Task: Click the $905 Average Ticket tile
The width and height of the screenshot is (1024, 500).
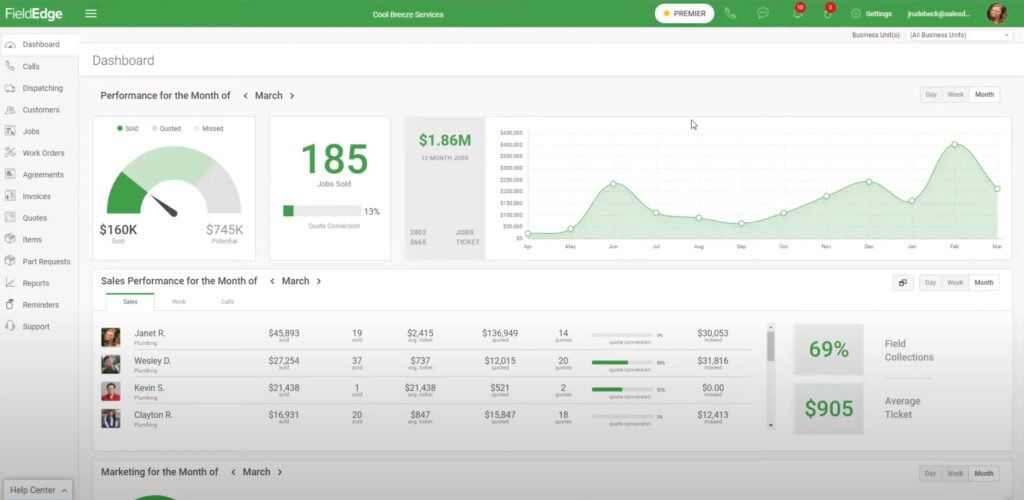Action: pyautogui.click(x=828, y=409)
